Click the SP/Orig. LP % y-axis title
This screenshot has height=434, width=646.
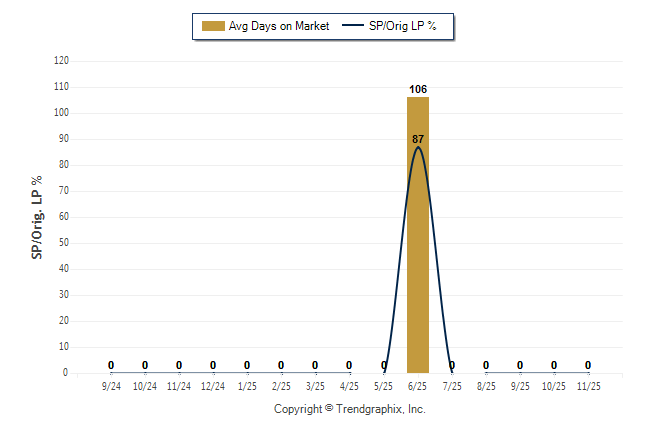point(37,217)
